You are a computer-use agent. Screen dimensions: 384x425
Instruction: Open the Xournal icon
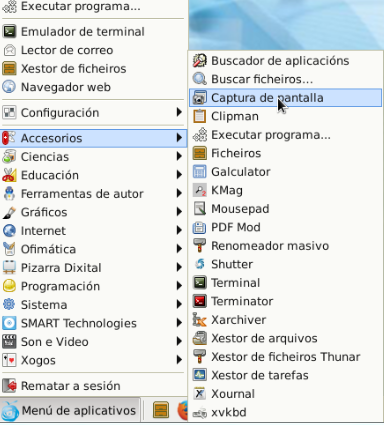(200, 394)
